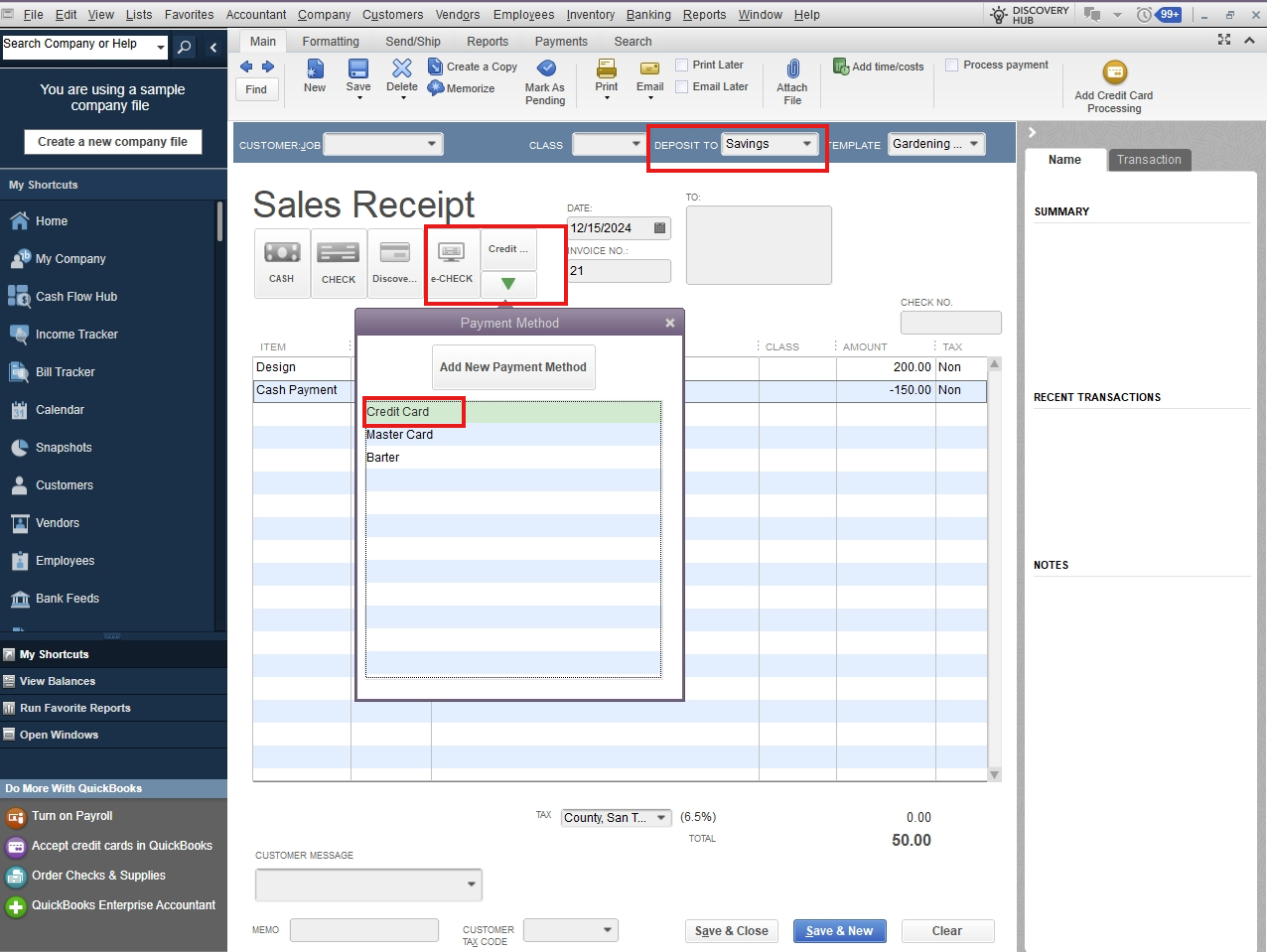Click the Memo input field
This screenshot has width=1267, height=952.
(x=364, y=930)
